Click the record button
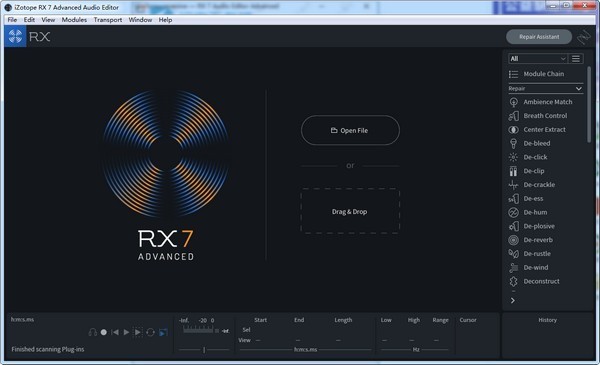 point(104,332)
